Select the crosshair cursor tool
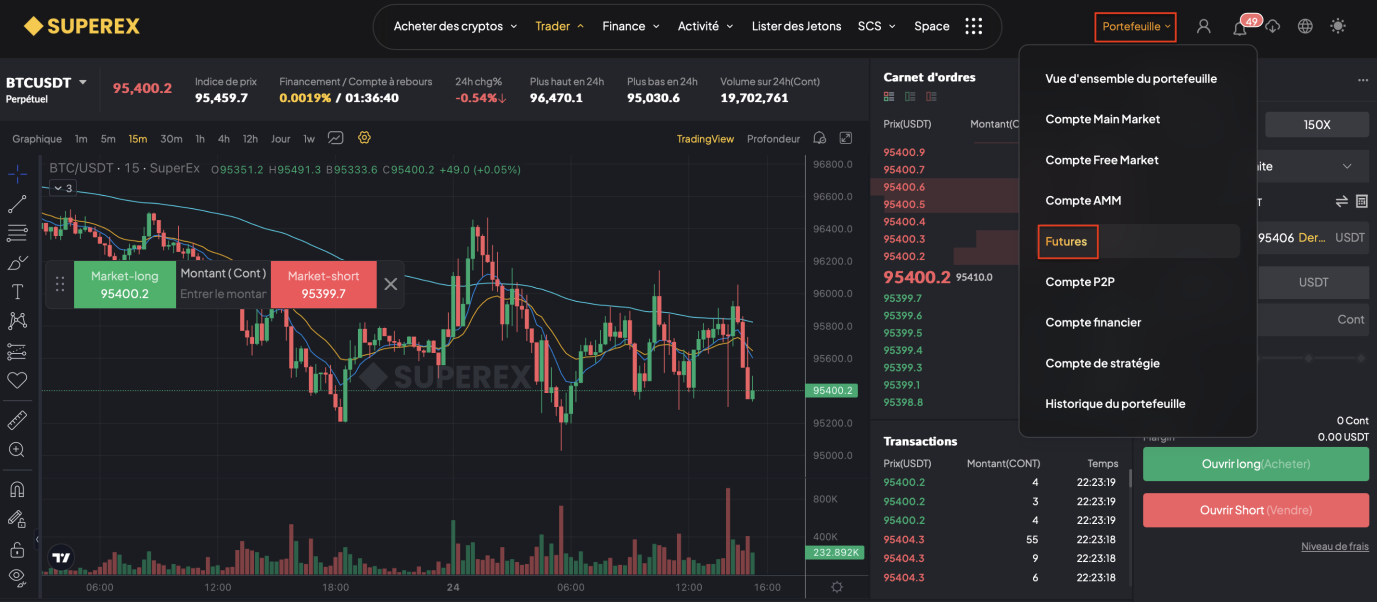1377x602 pixels. [17, 174]
